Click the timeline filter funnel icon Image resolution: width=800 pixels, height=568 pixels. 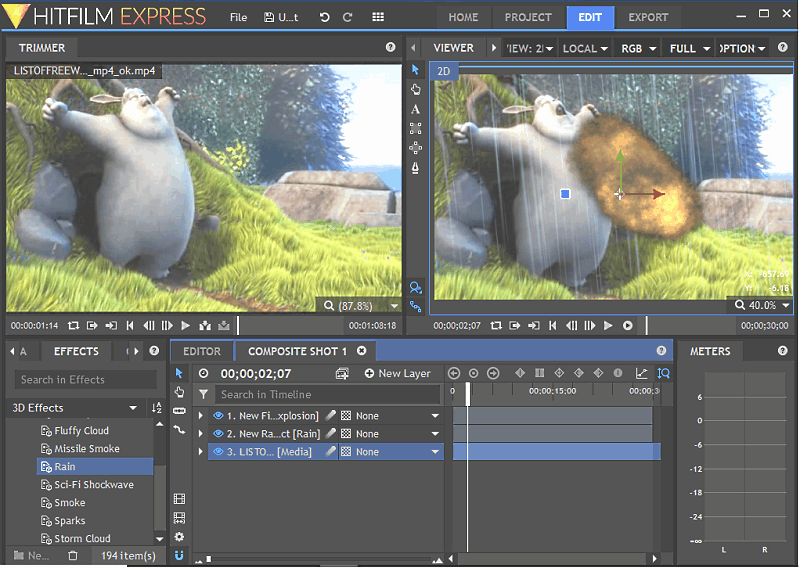point(204,394)
